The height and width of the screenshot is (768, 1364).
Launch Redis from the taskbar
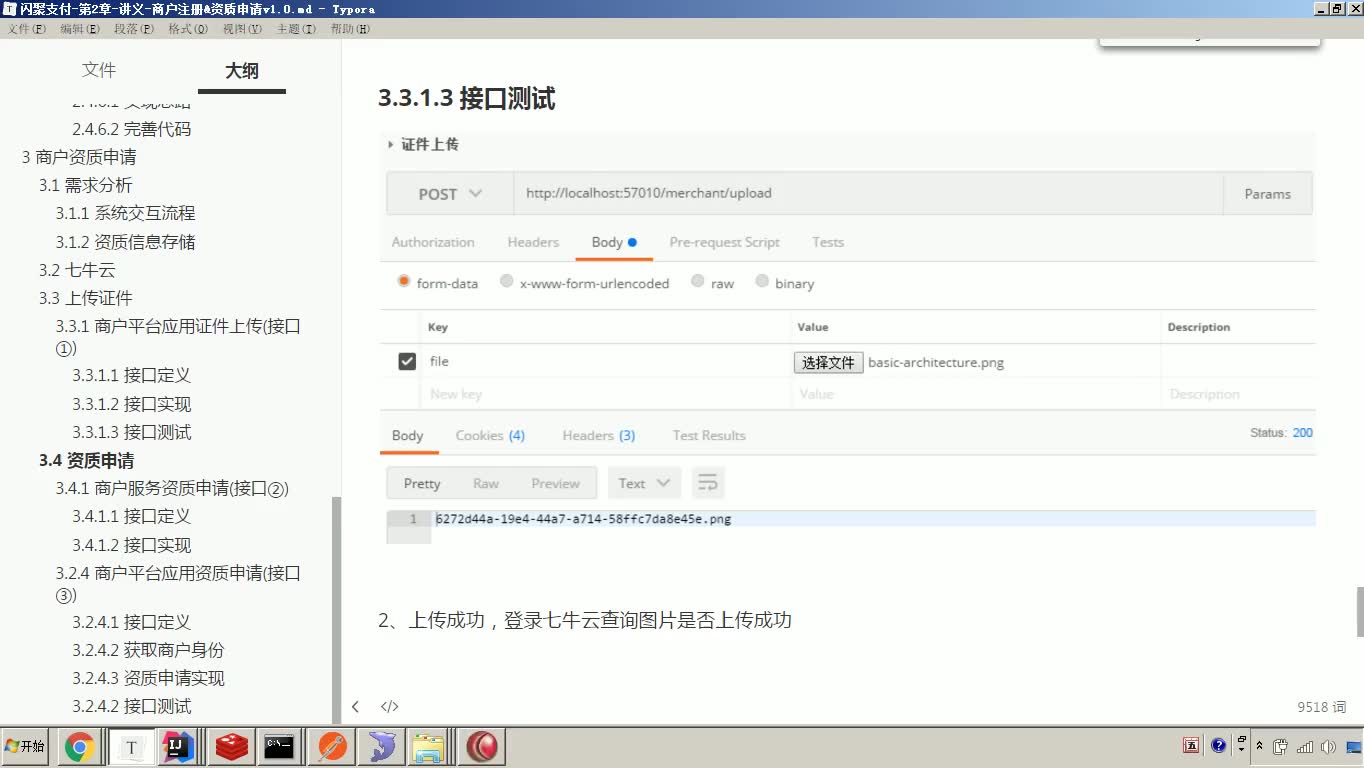tap(231, 746)
